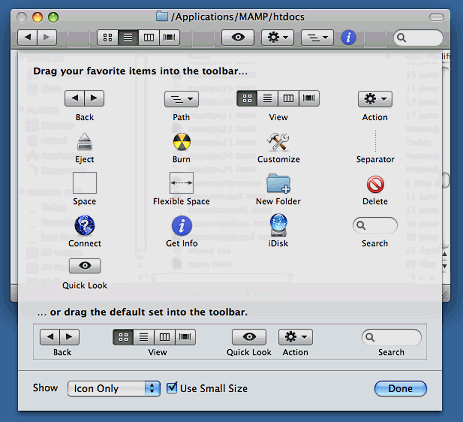463x422 pixels.
Task: Click the toolbar hide pill button in title bar
Action: (x=436, y=17)
